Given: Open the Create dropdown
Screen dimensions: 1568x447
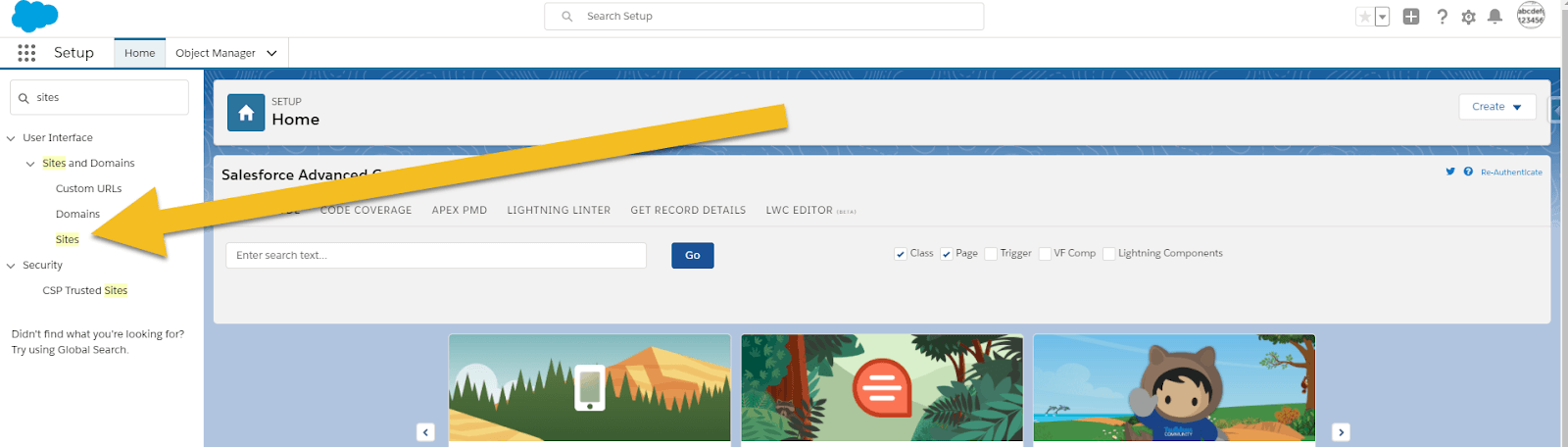Looking at the screenshot, I should point(1496,107).
